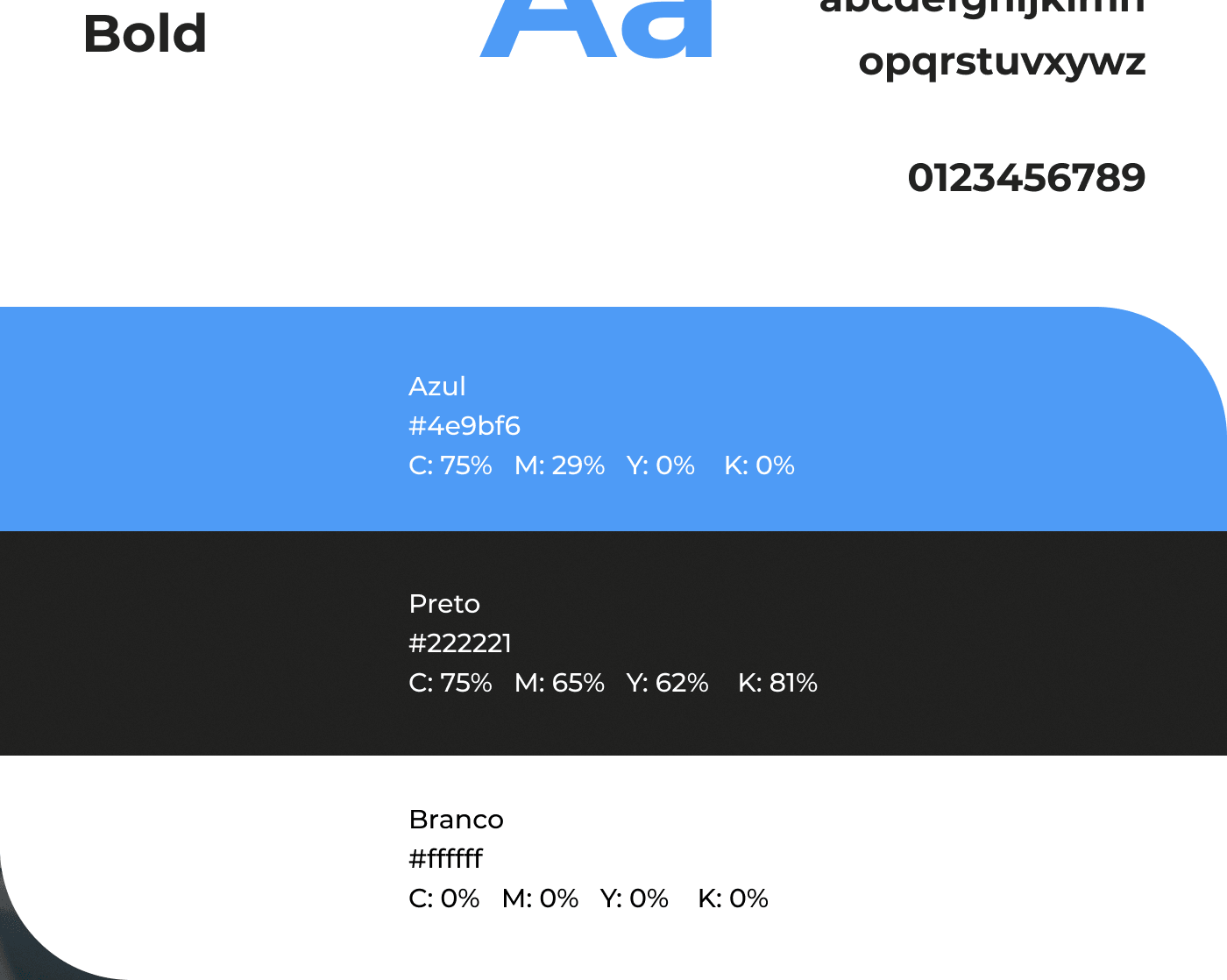This screenshot has height=980, width=1227.
Task: Select the #4e9bf6 hex code
Action: coord(465,426)
